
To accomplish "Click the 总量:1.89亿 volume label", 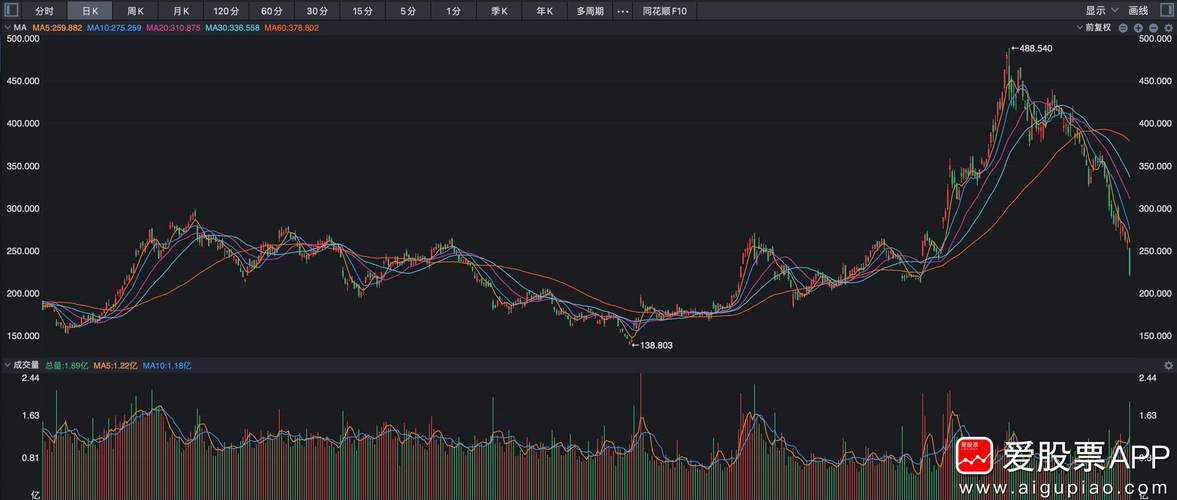I will pyautogui.click(x=67, y=366).
